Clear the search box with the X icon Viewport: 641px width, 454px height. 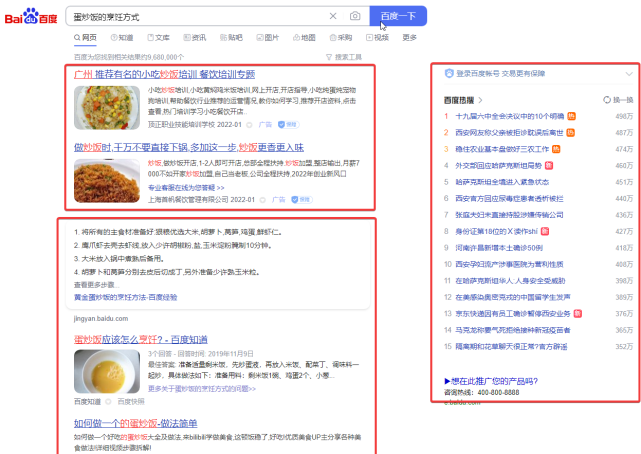click(333, 16)
